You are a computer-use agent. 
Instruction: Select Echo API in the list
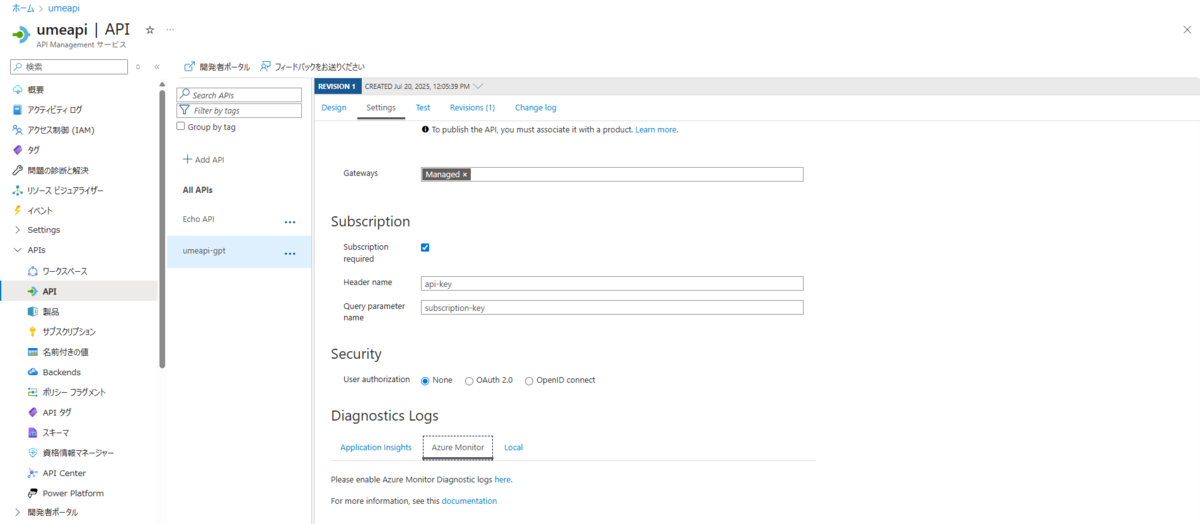pyautogui.click(x=199, y=219)
